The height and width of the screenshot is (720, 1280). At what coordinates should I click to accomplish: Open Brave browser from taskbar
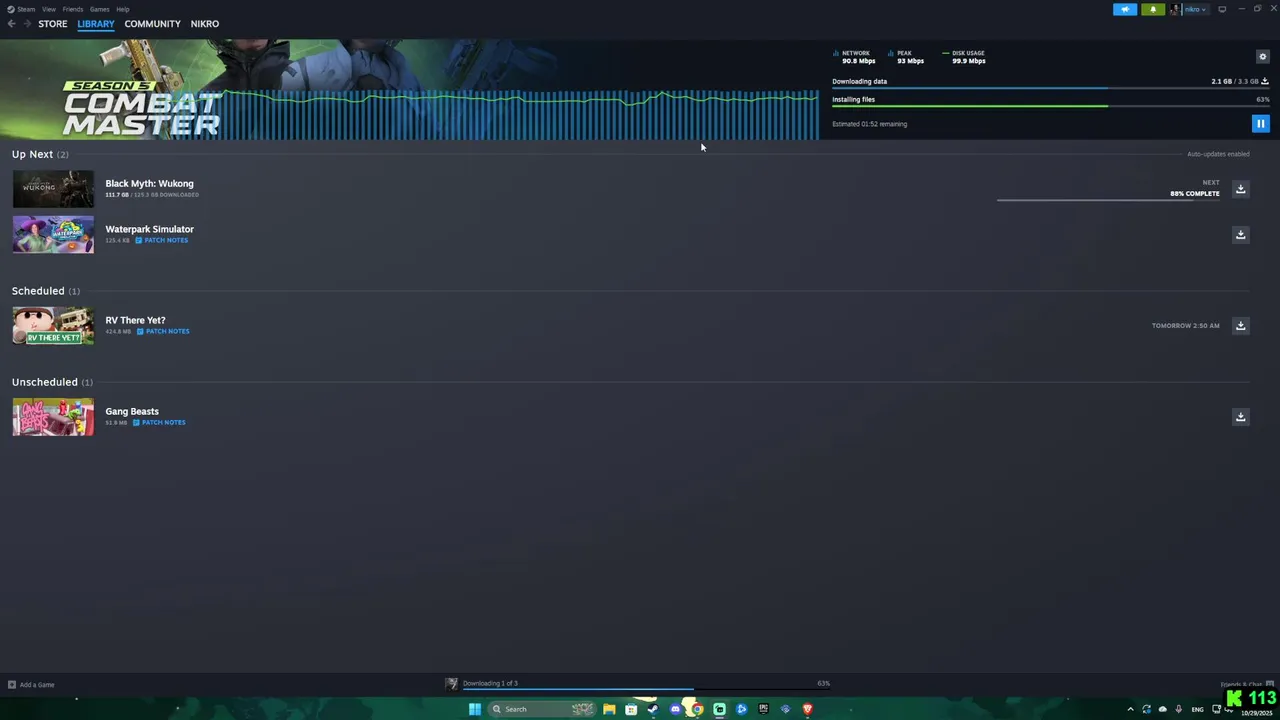807,709
